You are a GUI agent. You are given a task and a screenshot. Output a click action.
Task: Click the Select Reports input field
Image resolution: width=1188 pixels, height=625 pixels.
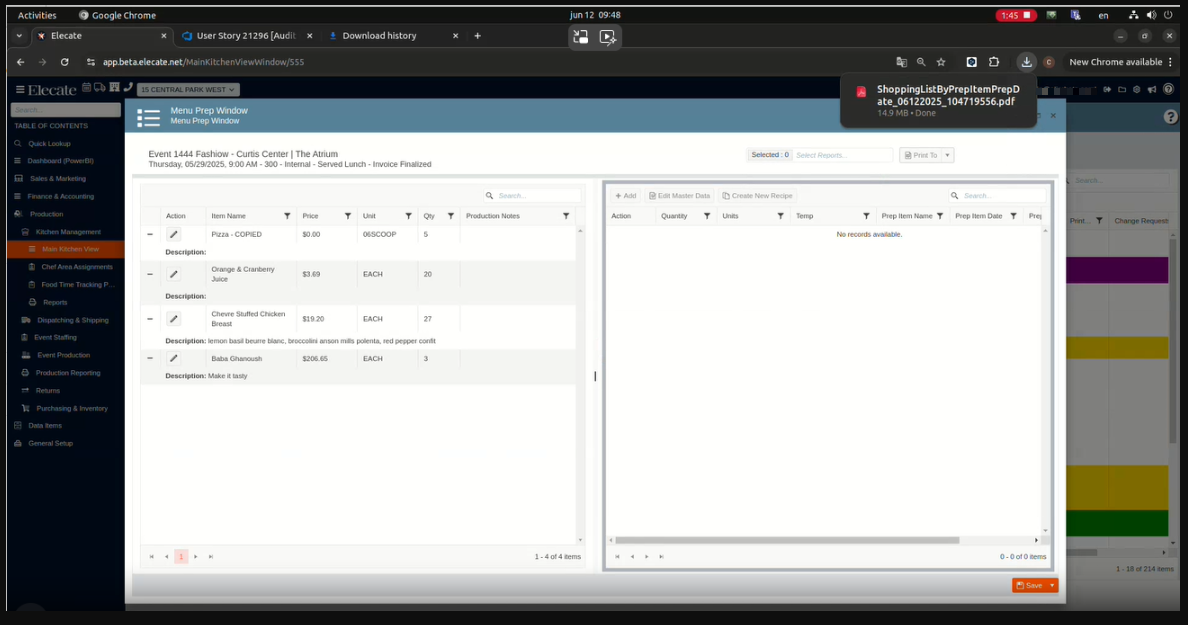pyautogui.click(x=842, y=155)
